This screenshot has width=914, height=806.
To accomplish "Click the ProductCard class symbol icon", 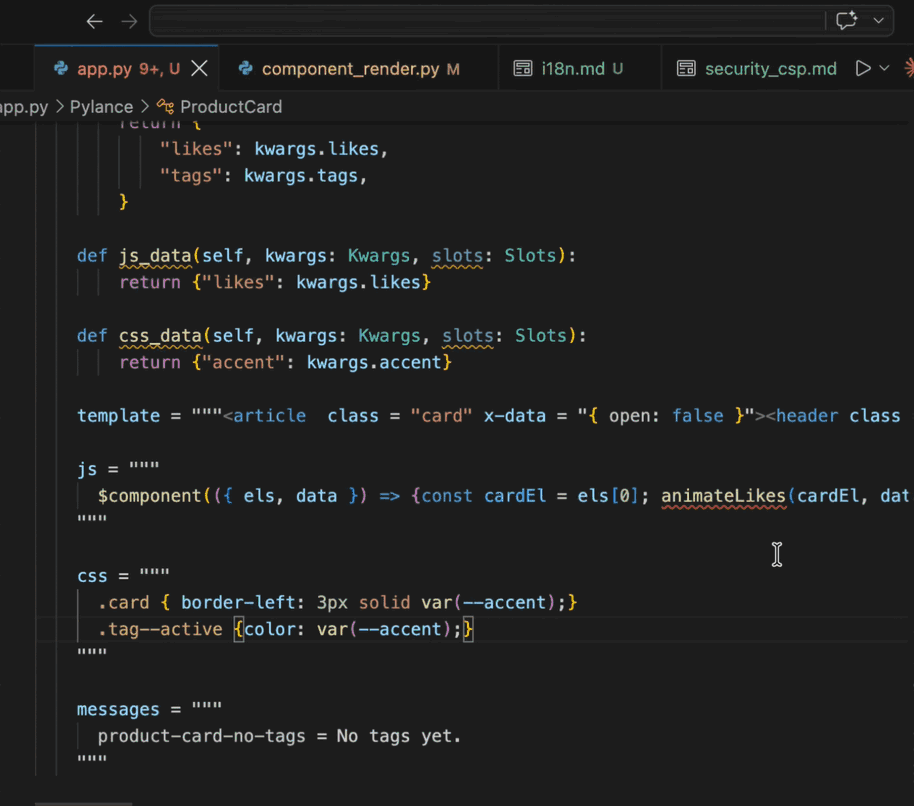I will pyautogui.click(x=165, y=107).
